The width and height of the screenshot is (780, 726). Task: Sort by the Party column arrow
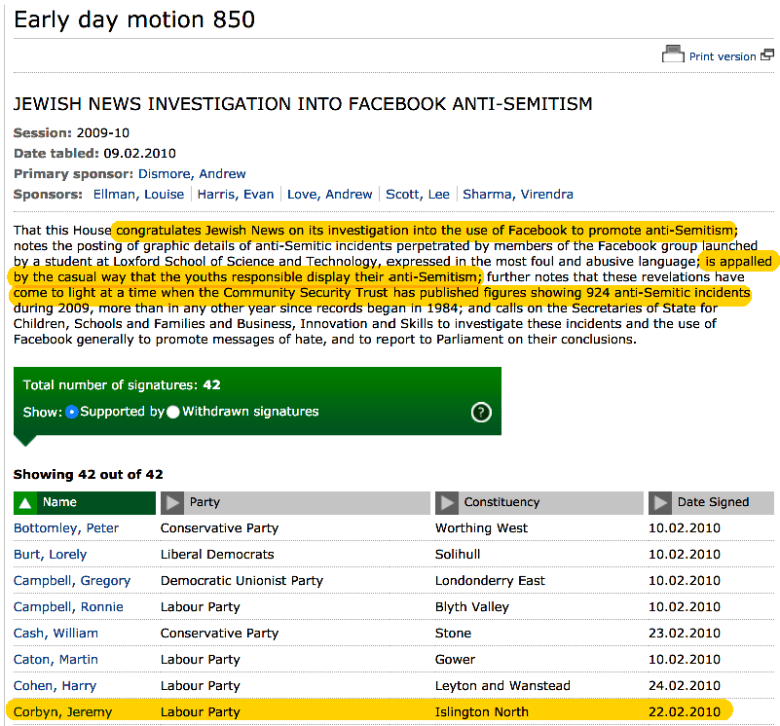[x=172, y=503]
